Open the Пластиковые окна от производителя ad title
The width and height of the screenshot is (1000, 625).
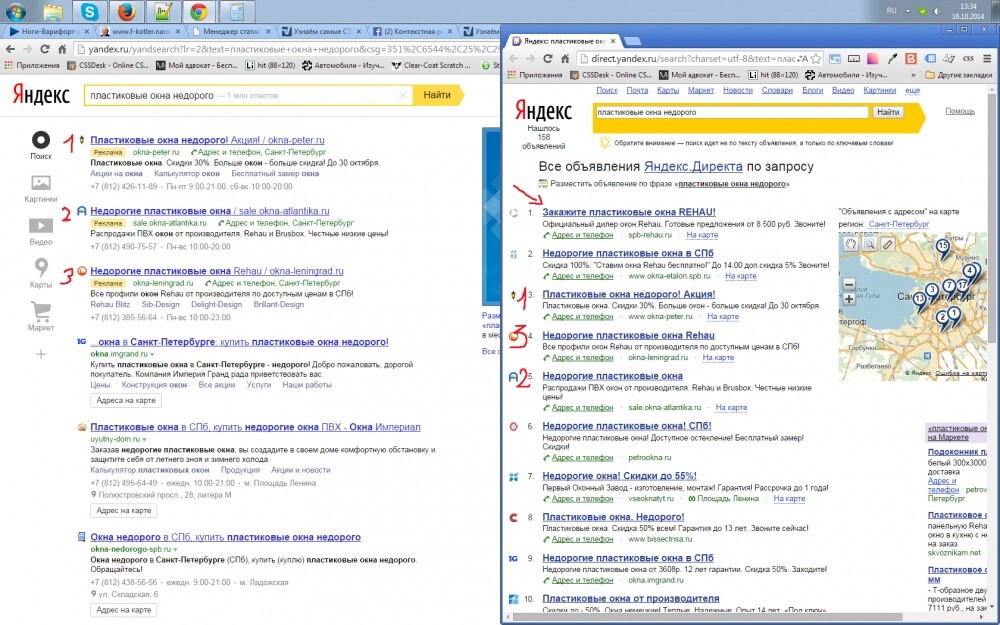coord(631,598)
